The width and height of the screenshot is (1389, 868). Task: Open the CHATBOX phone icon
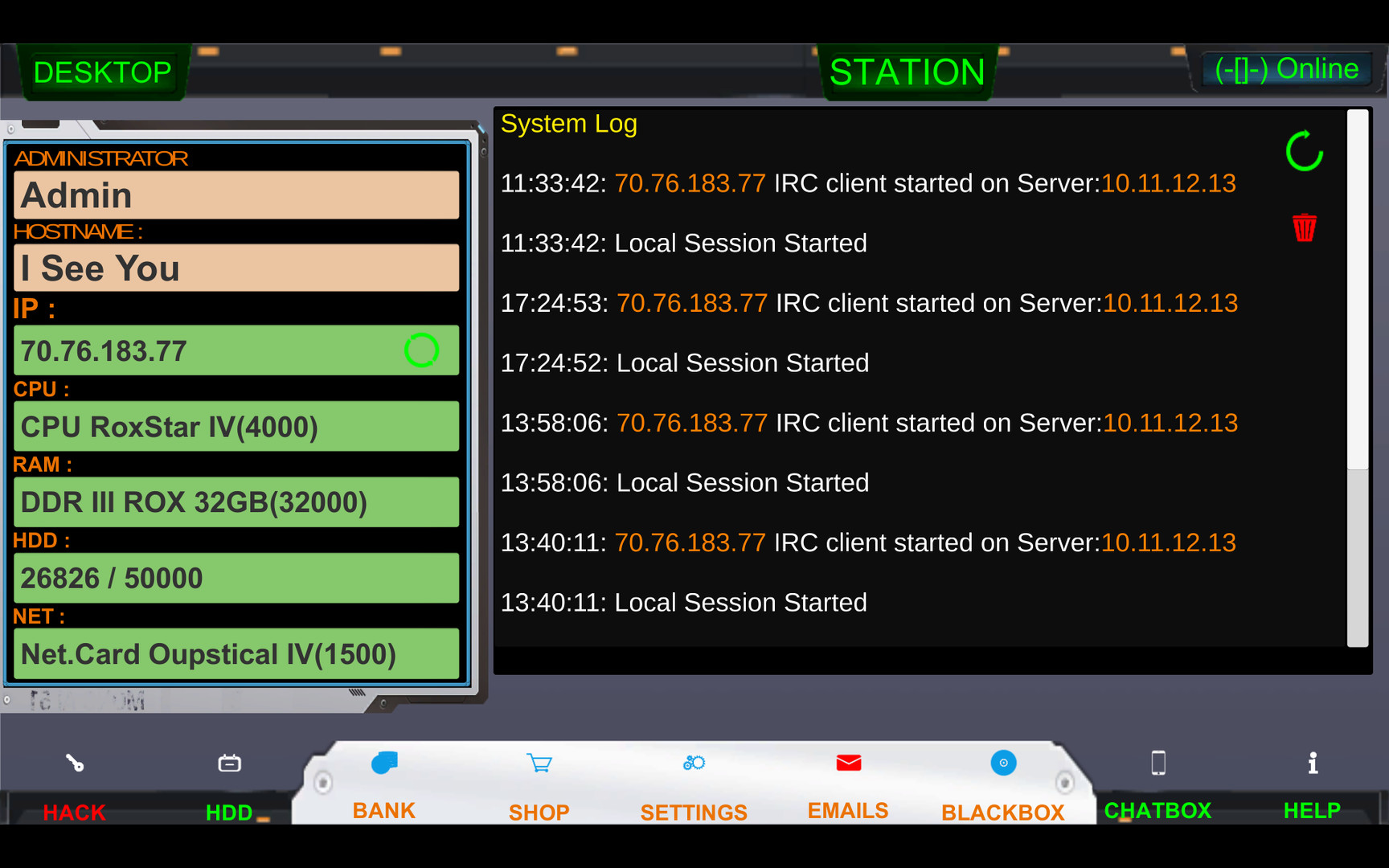(x=1157, y=763)
